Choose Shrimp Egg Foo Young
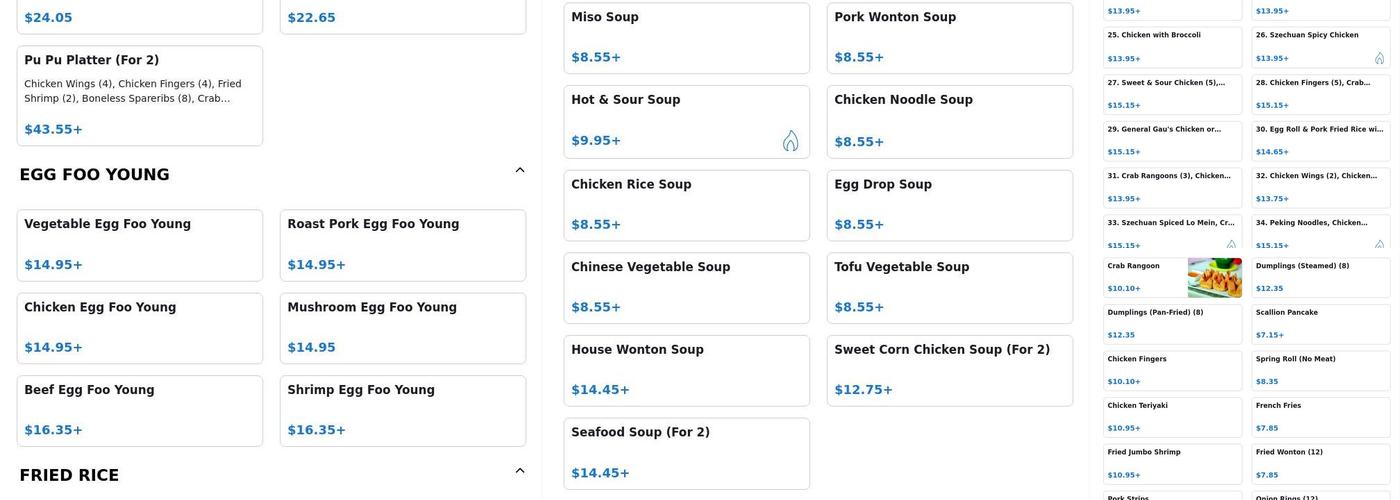 (x=403, y=411)
